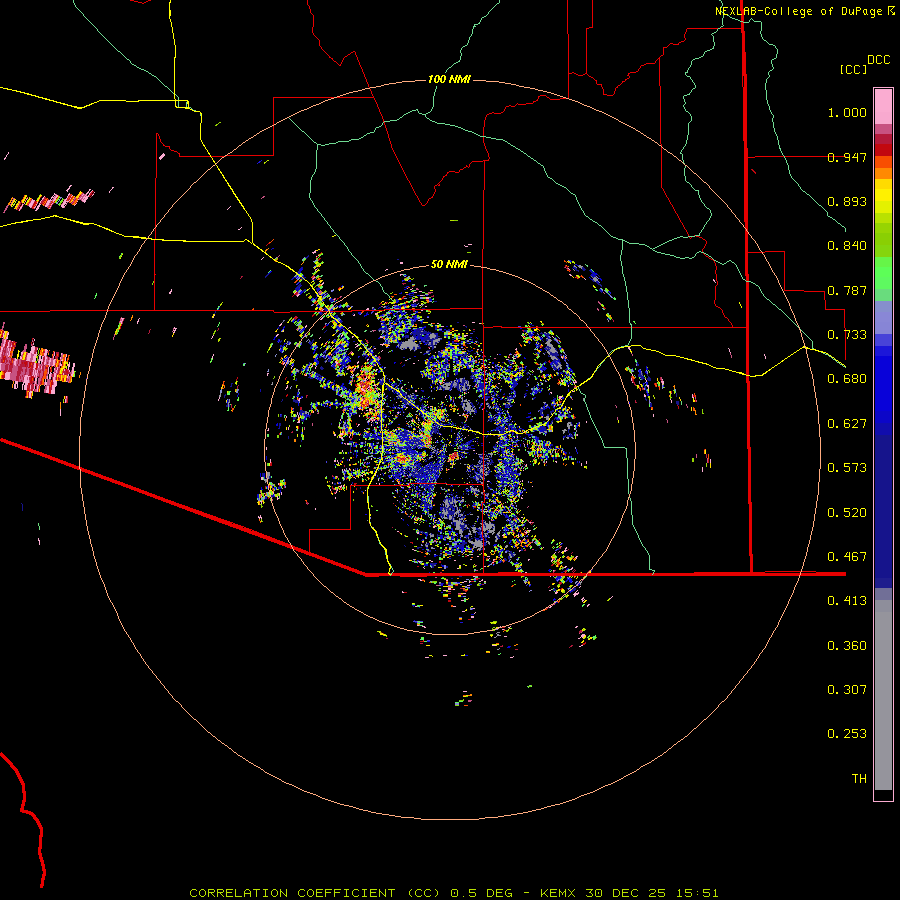Click the 0.467 scale value

pyautogui.click(x=847, y=557)
